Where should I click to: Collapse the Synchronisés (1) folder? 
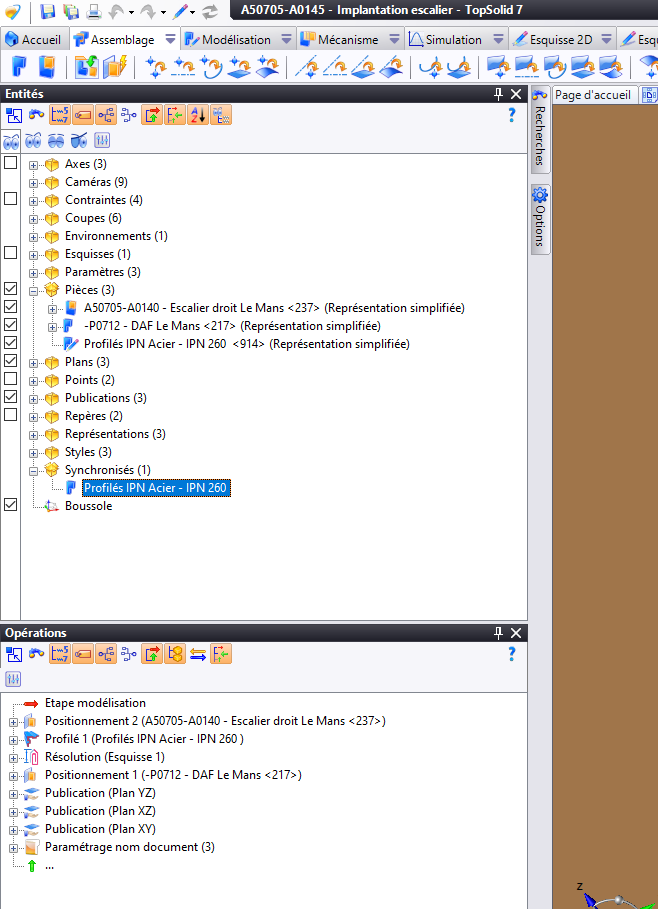tap(34, 471)
